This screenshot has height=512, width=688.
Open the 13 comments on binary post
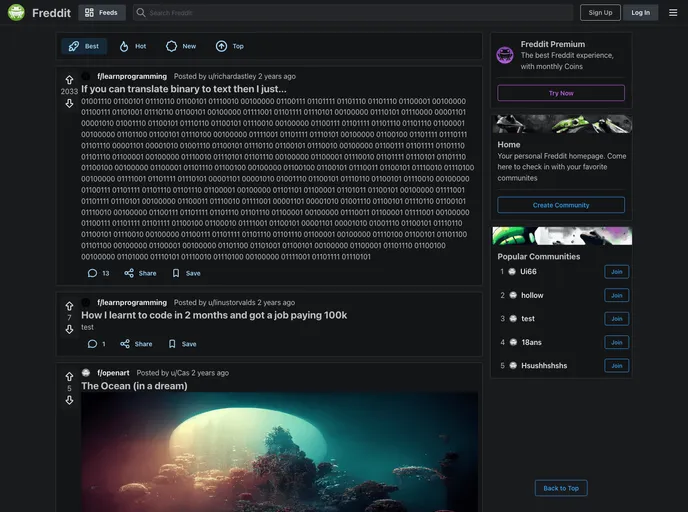coord(98,273)
